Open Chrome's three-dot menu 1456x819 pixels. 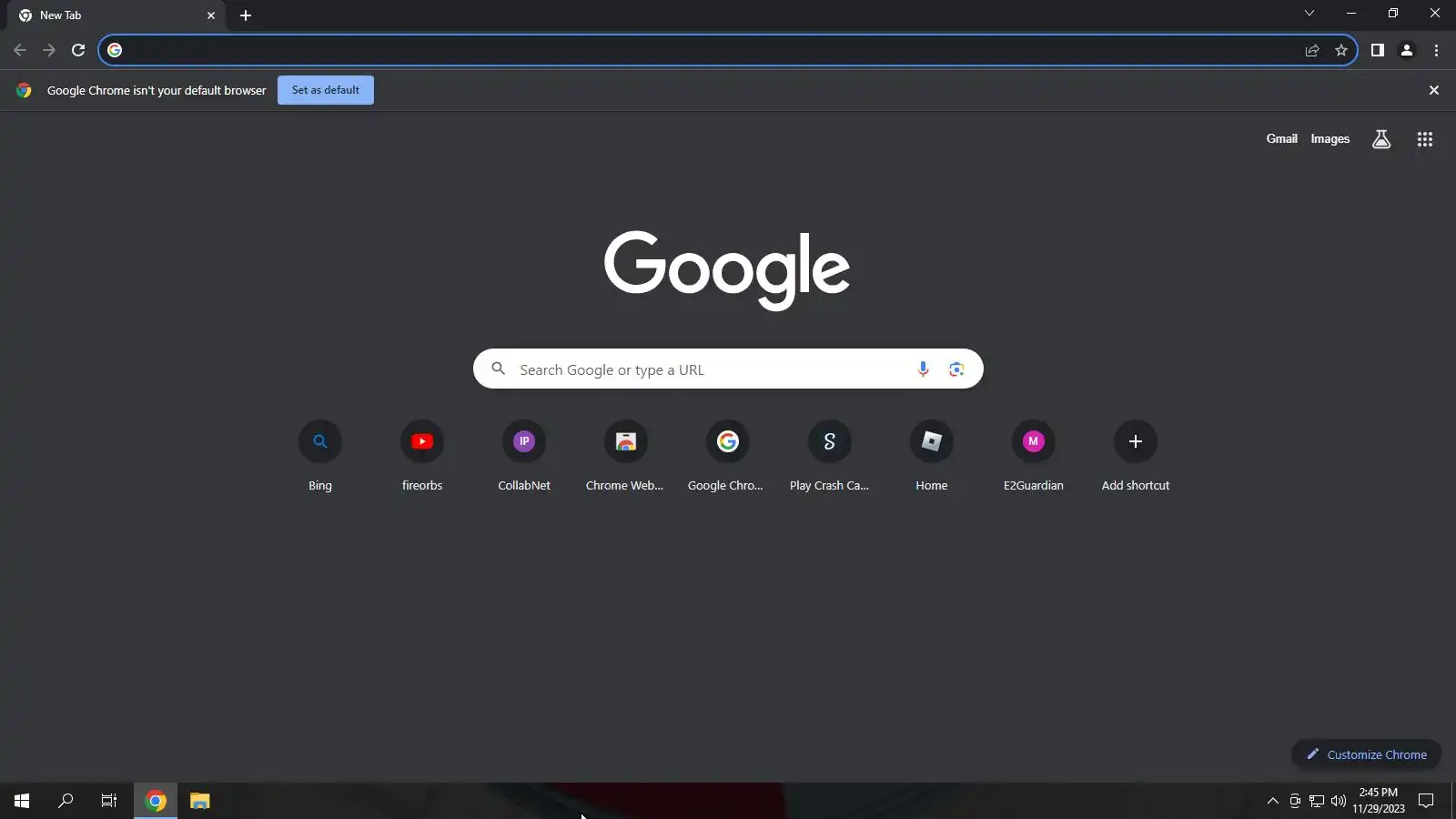click(1436, 50)
